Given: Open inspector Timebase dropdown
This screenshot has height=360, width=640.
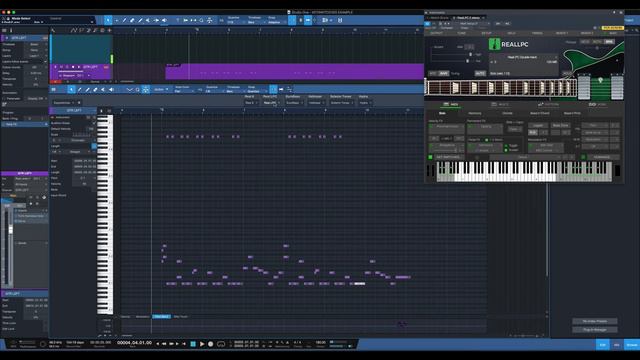Looking at the screenshot, I should tap(37, 44).
